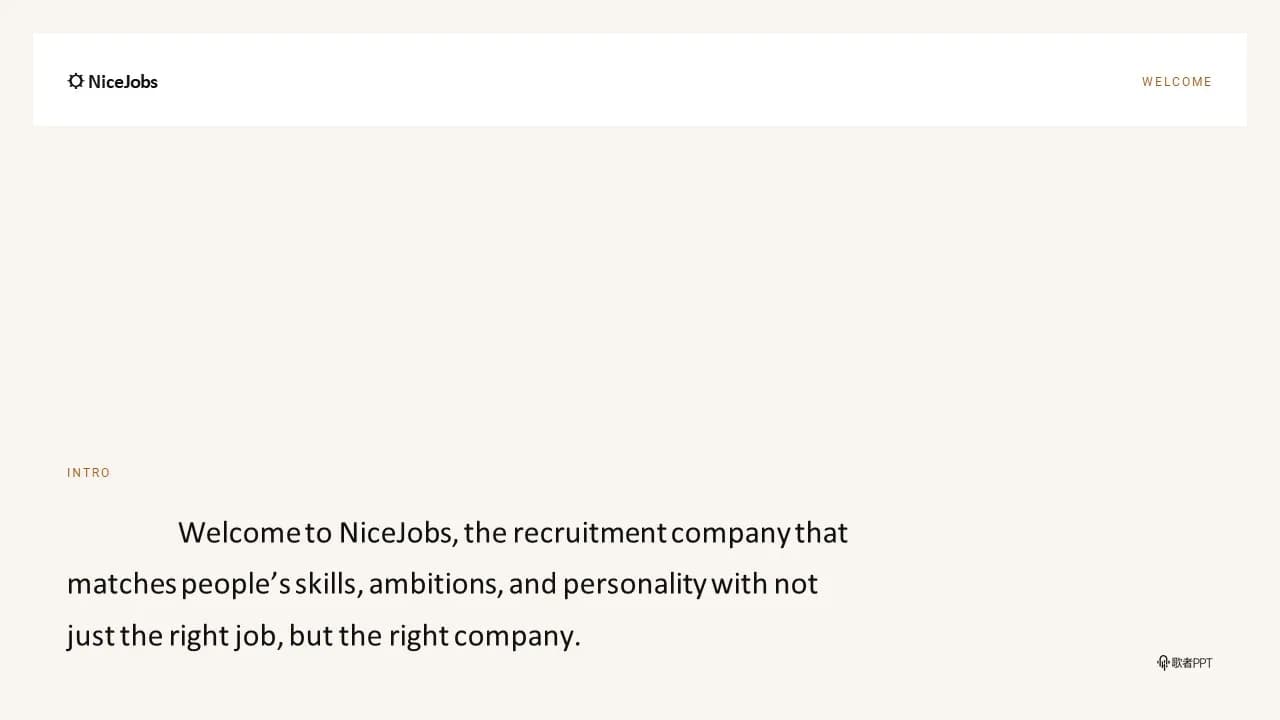Select the NiceJobs brand name text
Screen dimensions: 1280x720
coord(123,82)
